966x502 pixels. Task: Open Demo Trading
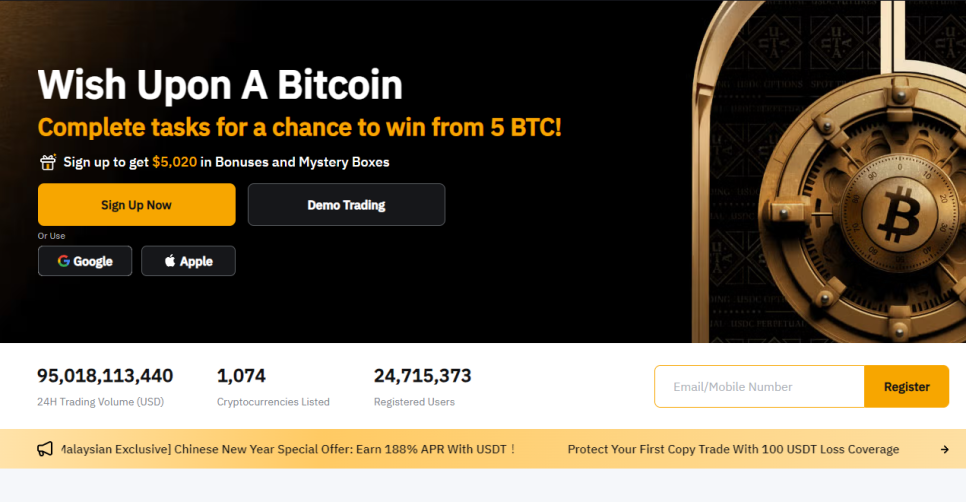tap(346, 204)
